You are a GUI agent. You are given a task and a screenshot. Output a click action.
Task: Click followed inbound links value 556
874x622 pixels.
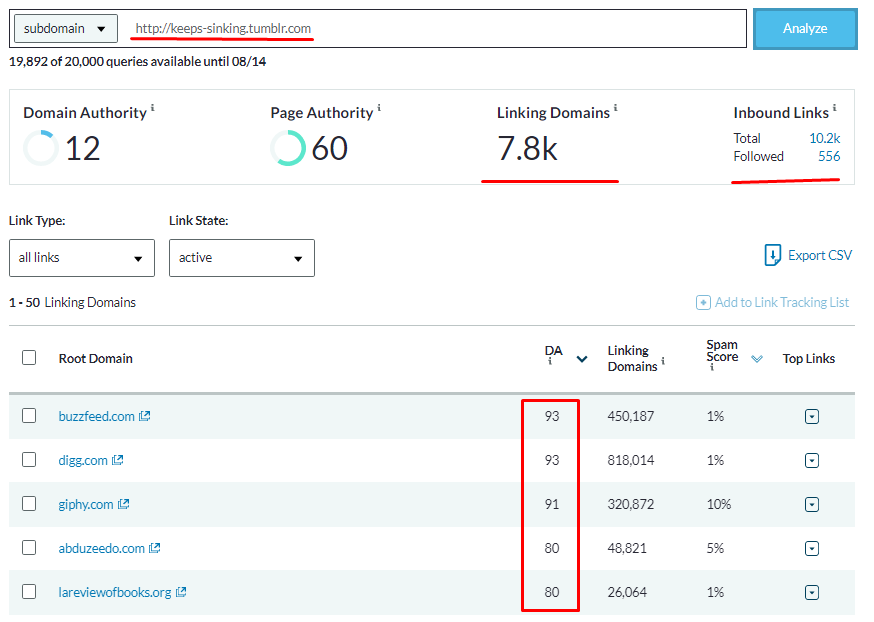point(829,156)
